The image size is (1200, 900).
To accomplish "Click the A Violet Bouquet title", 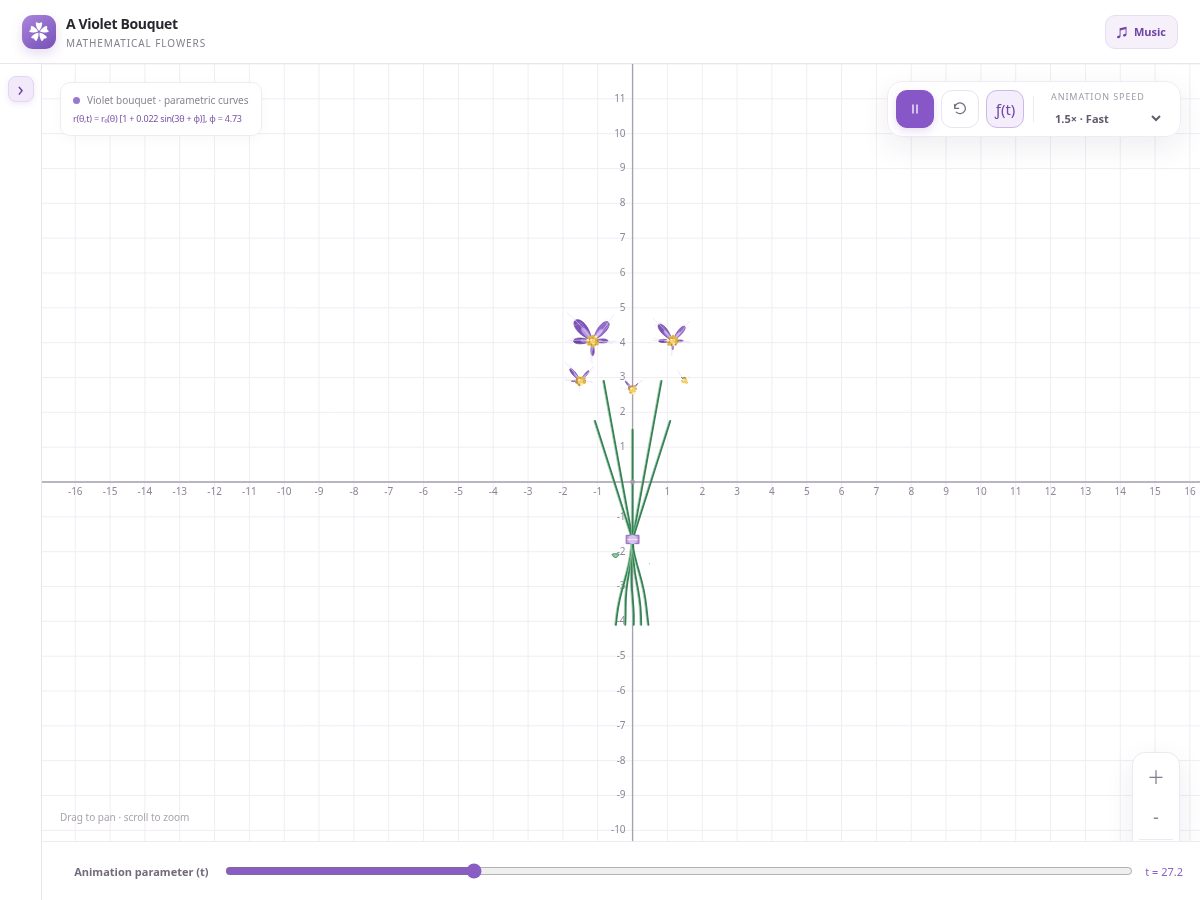I will coord(122,23).
